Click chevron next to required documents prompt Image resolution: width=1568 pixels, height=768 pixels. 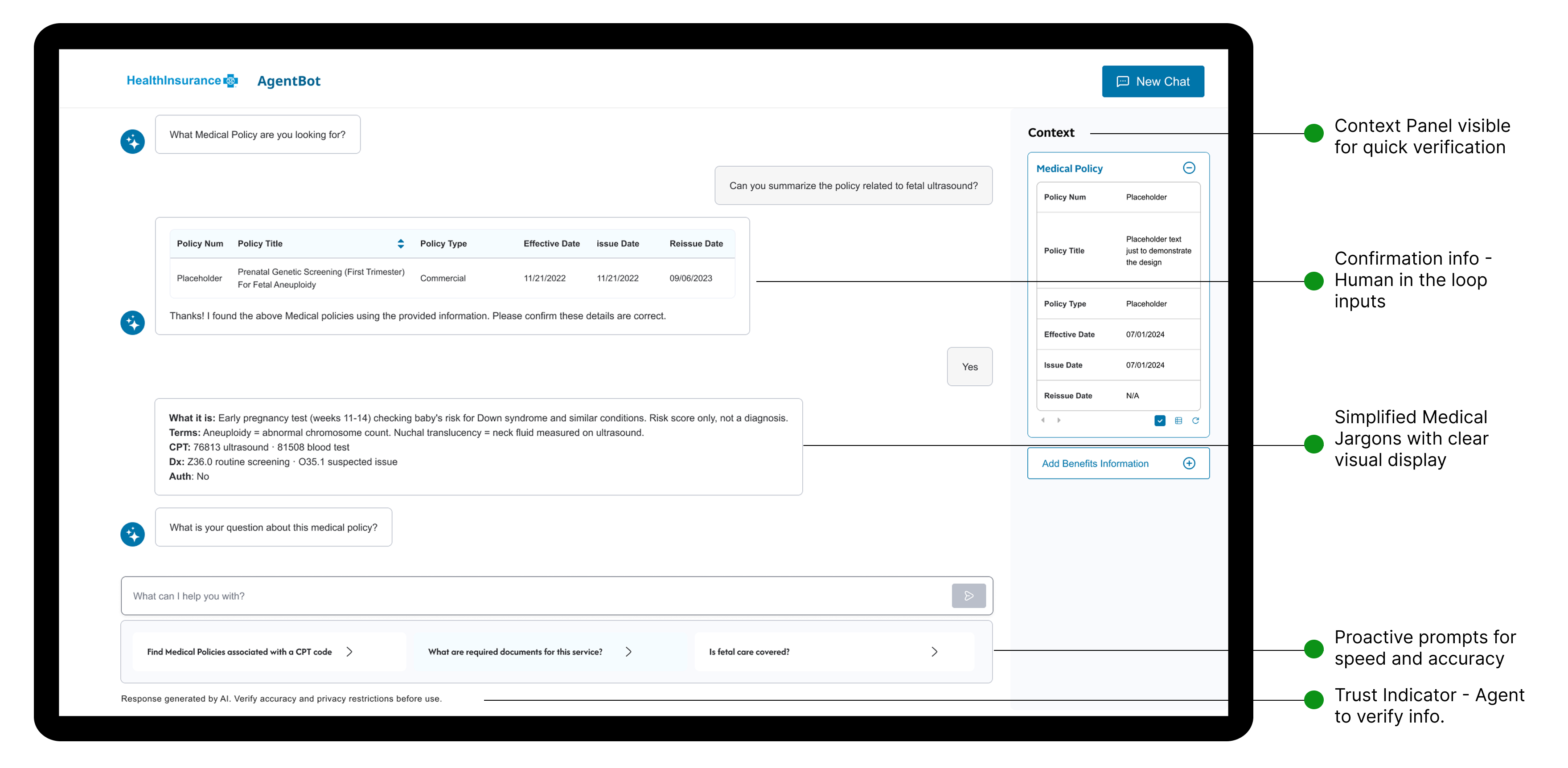[x=629, y=652]
